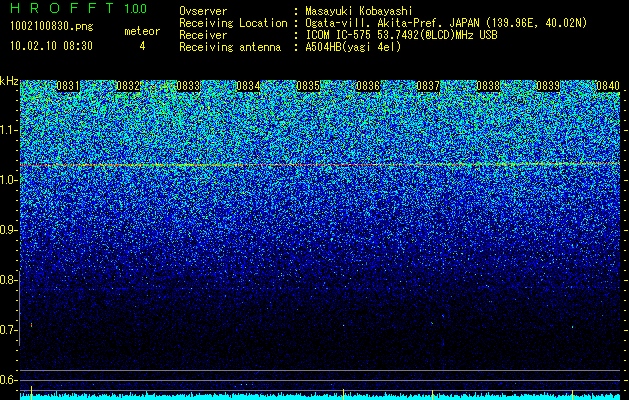Click the Ovserver field label
Image resolution: width=629 pixels, height=400 pixels.
(x=203, y=11)
